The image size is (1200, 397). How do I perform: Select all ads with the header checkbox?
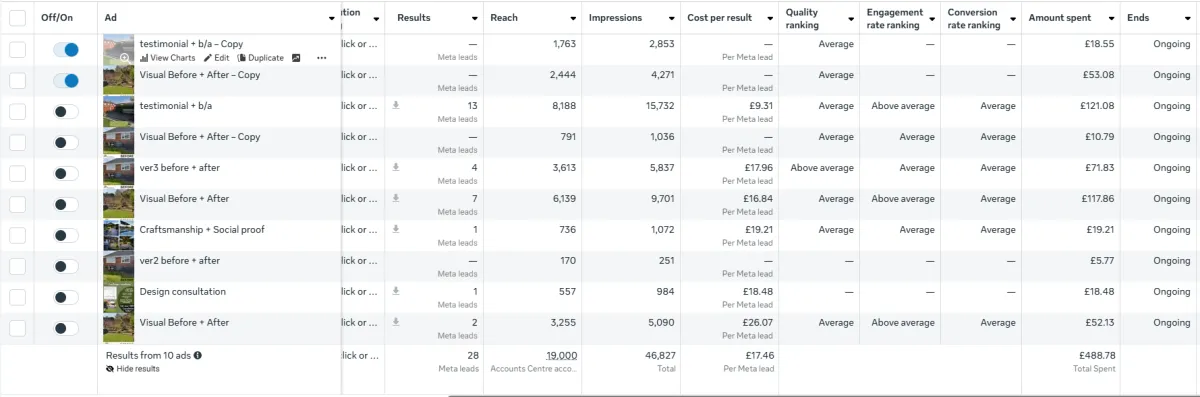click(17, 18)
